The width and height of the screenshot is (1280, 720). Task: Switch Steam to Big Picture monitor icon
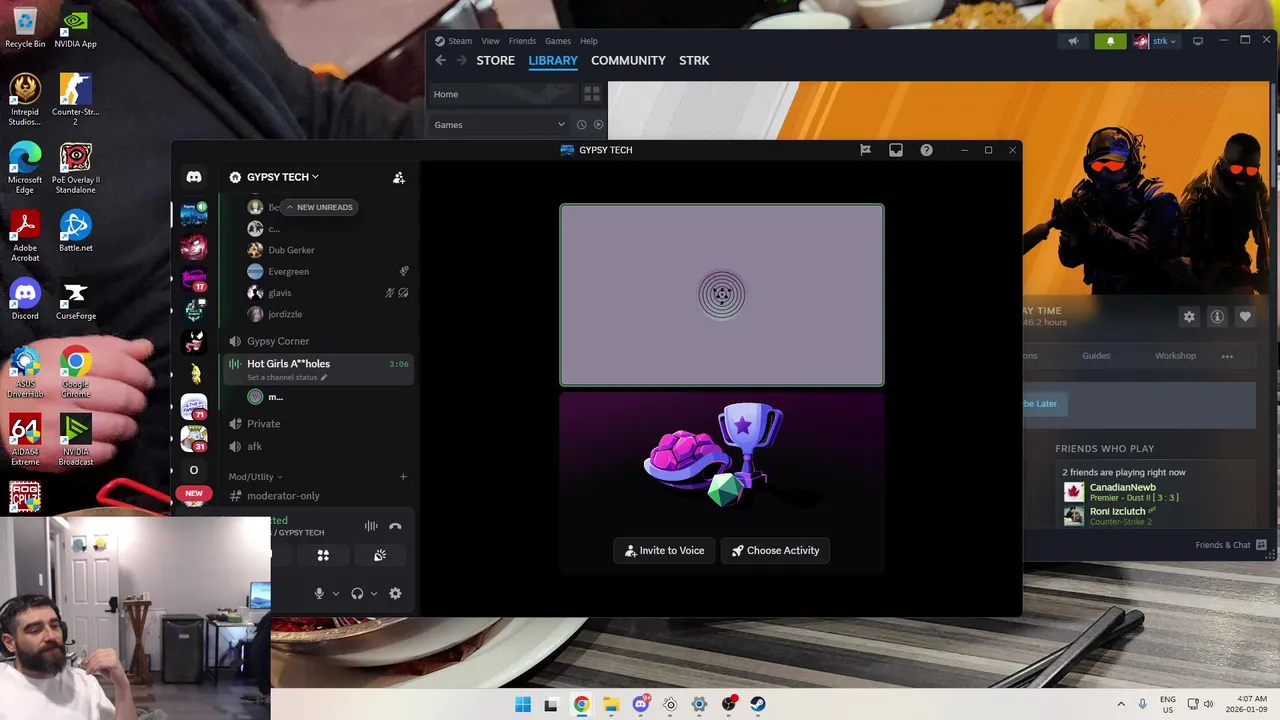tap(1197, 41)
